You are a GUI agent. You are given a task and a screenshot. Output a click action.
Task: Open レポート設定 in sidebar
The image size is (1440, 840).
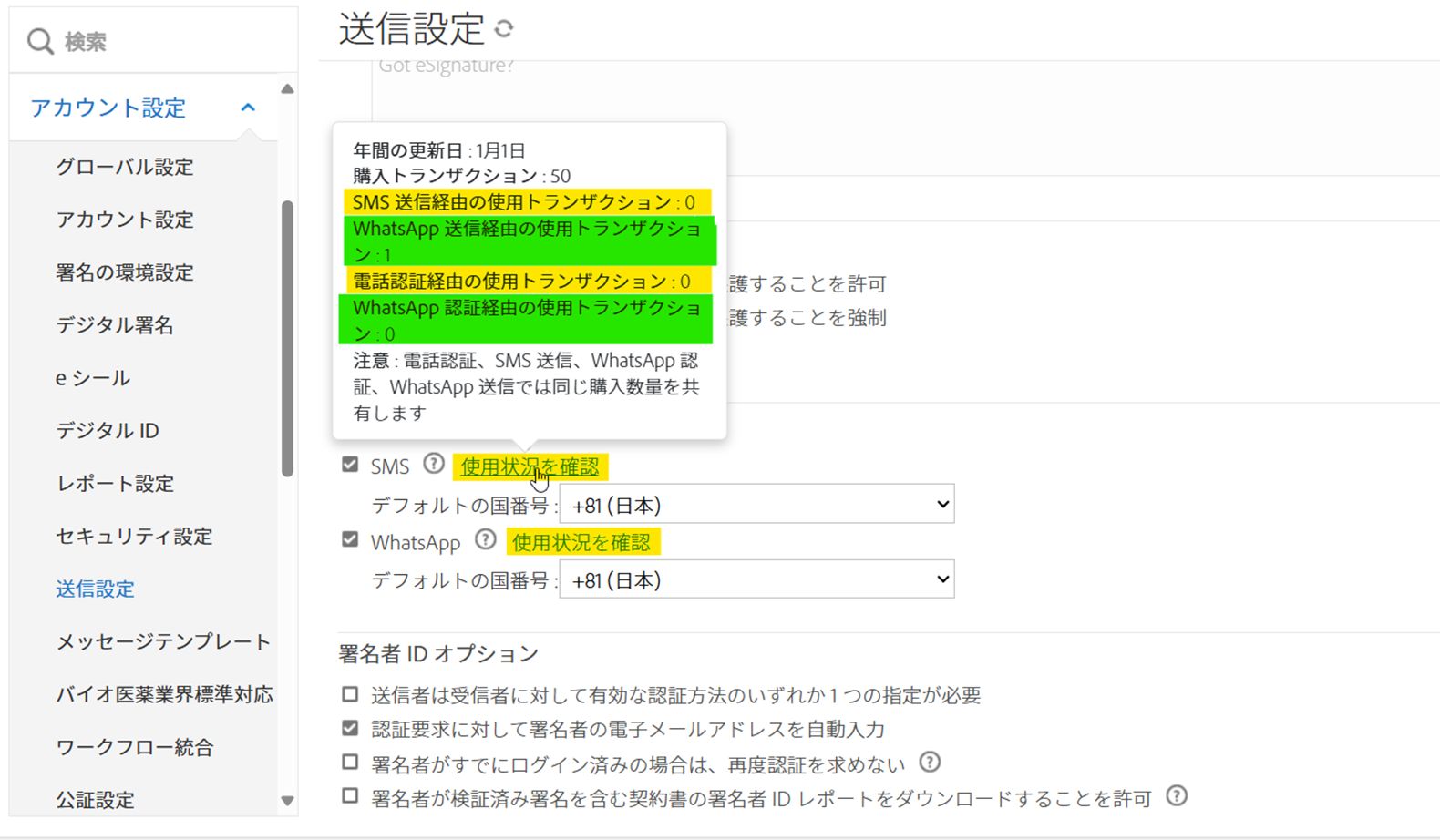[115, 484]
